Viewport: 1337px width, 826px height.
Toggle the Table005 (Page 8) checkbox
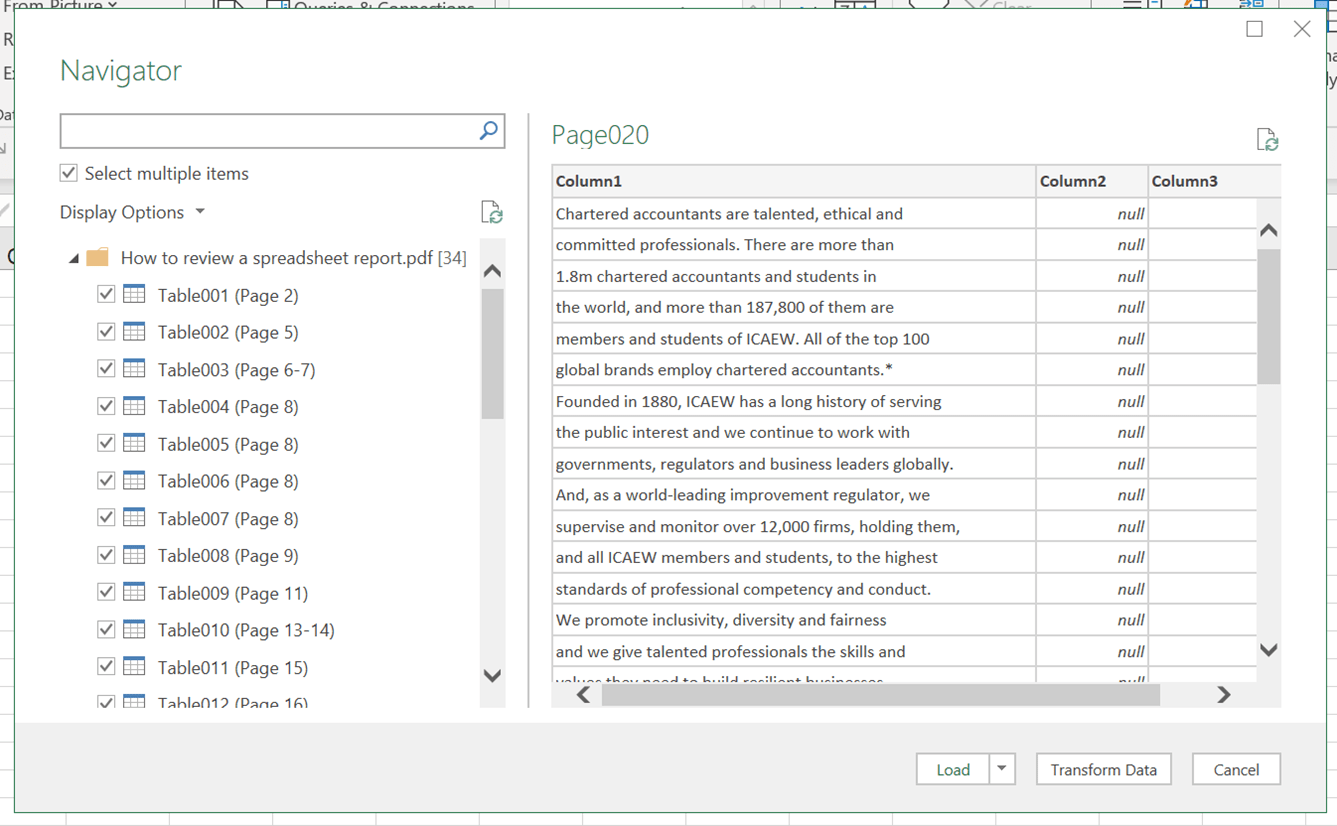point(106,443)
